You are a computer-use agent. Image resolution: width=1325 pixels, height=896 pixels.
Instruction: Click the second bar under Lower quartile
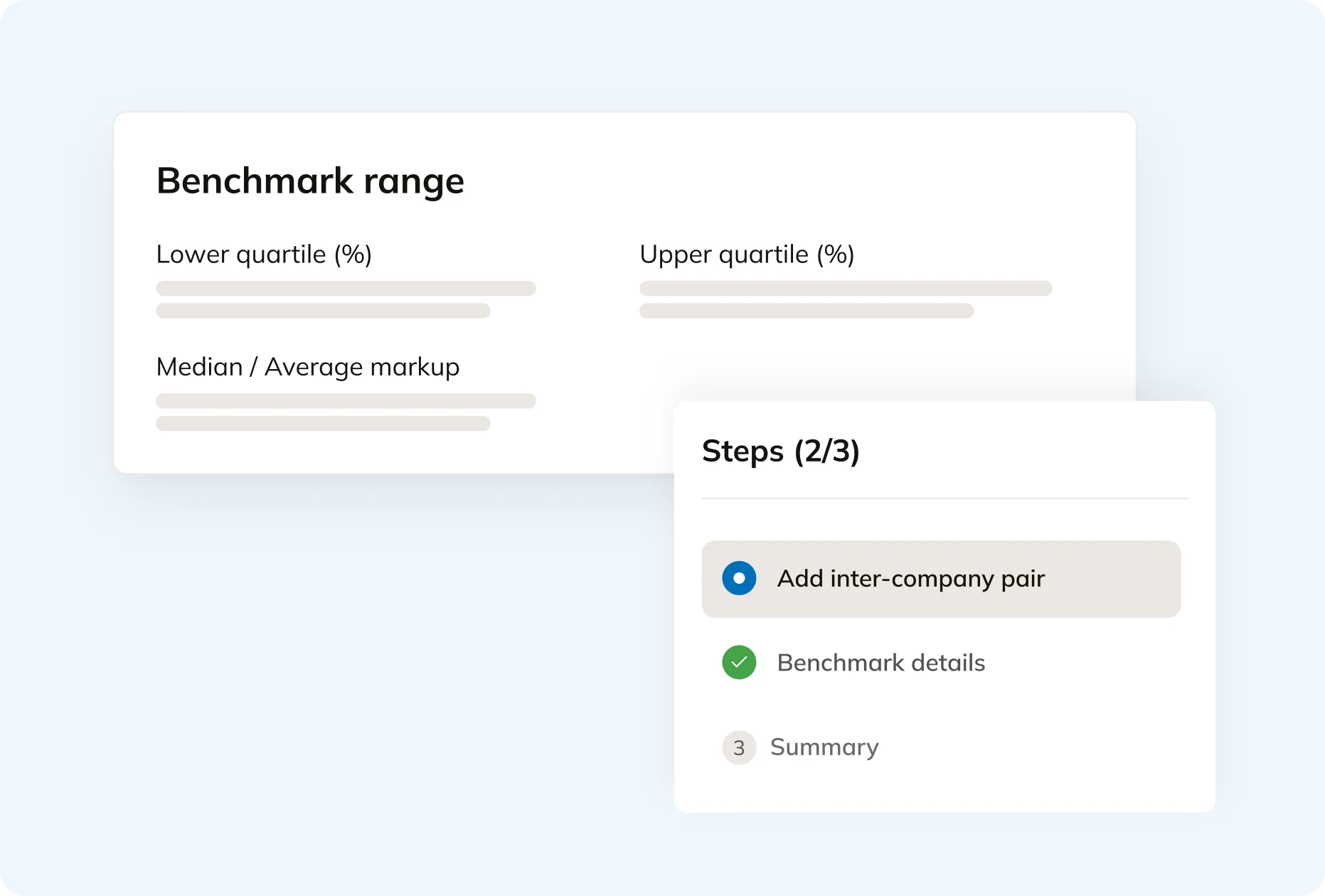tap(323, 311)
